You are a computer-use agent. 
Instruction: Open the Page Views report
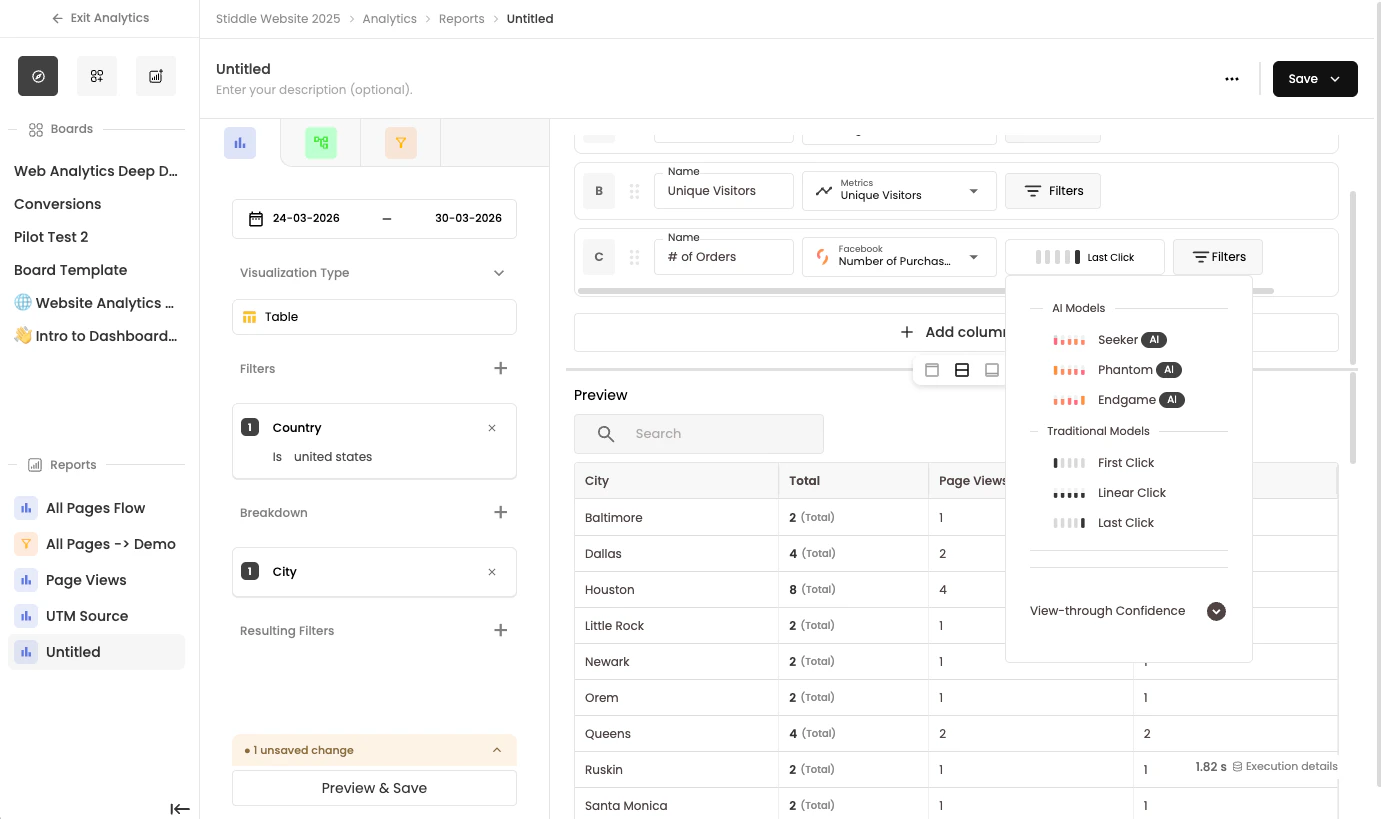coord(96,580)
